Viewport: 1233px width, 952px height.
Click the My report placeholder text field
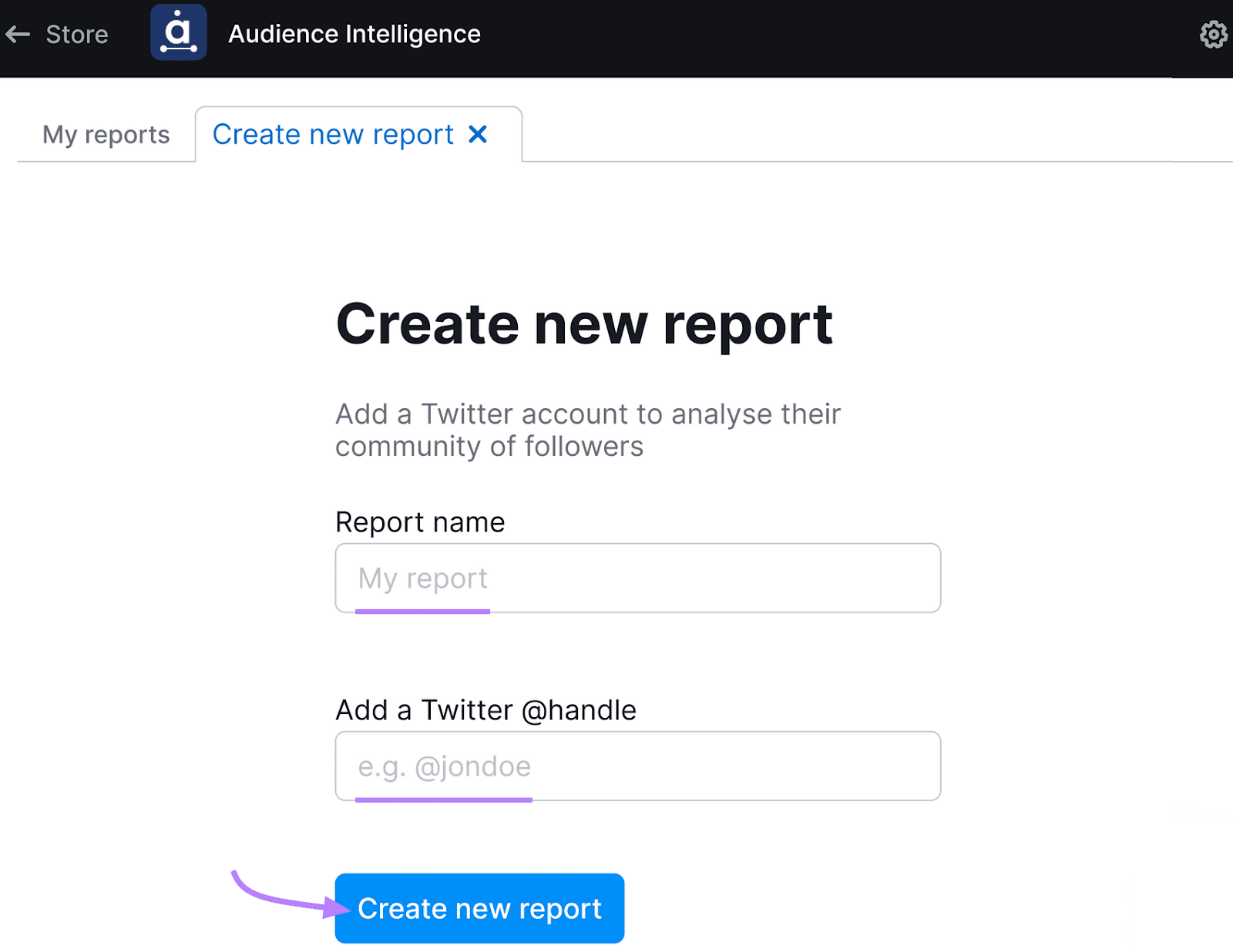(x=637, y=578)
